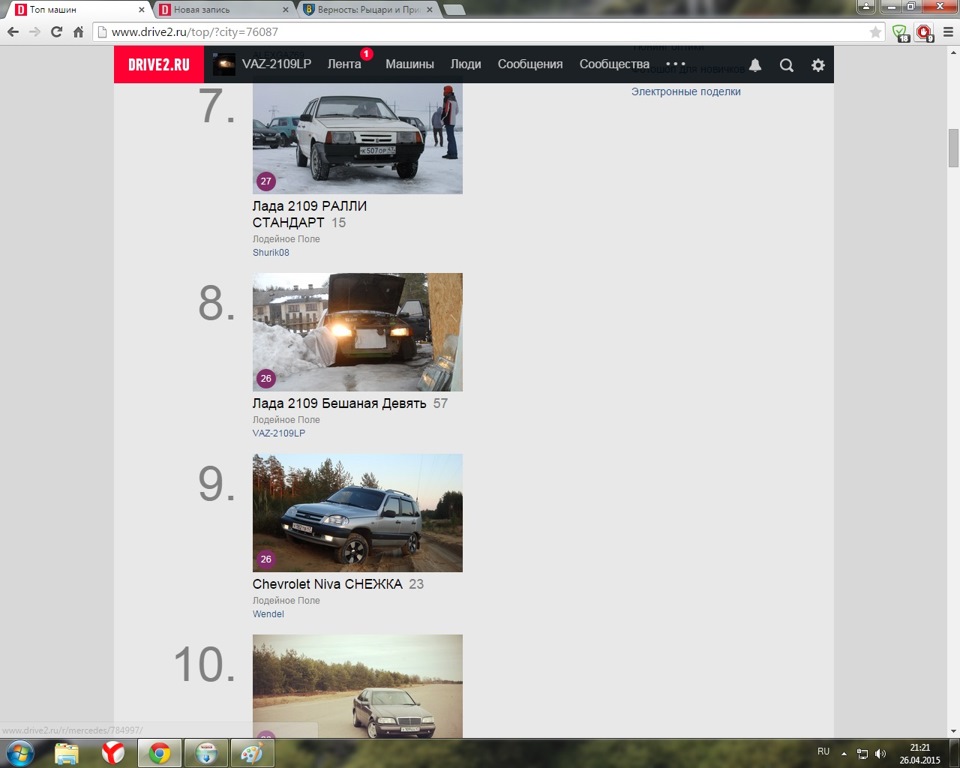Click the page vertical scrollbar thumb
960x768 pixels.
953,148
